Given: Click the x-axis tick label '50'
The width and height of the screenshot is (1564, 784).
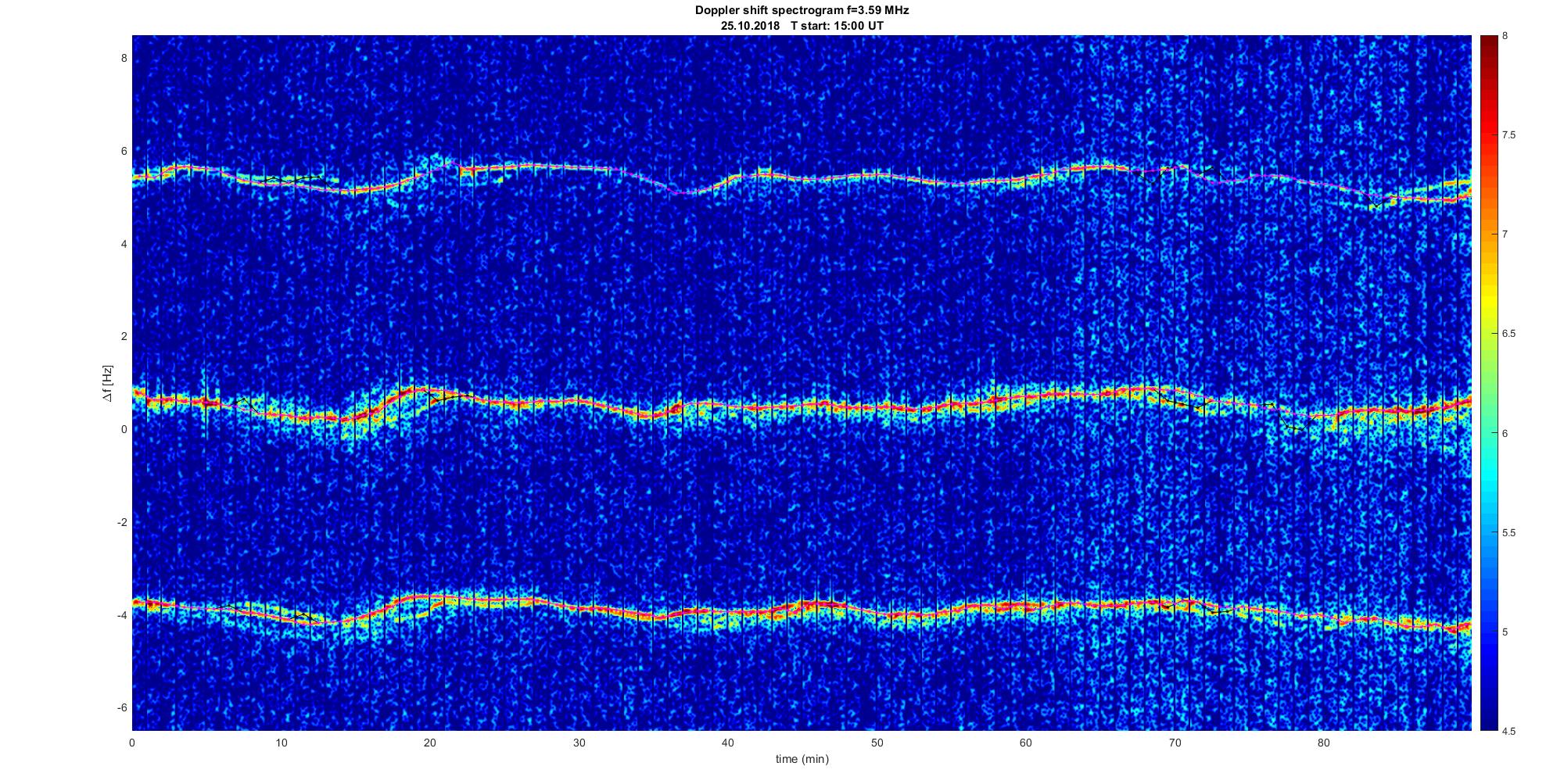Looking at the screenshot, I should click(x=877, y=743).
